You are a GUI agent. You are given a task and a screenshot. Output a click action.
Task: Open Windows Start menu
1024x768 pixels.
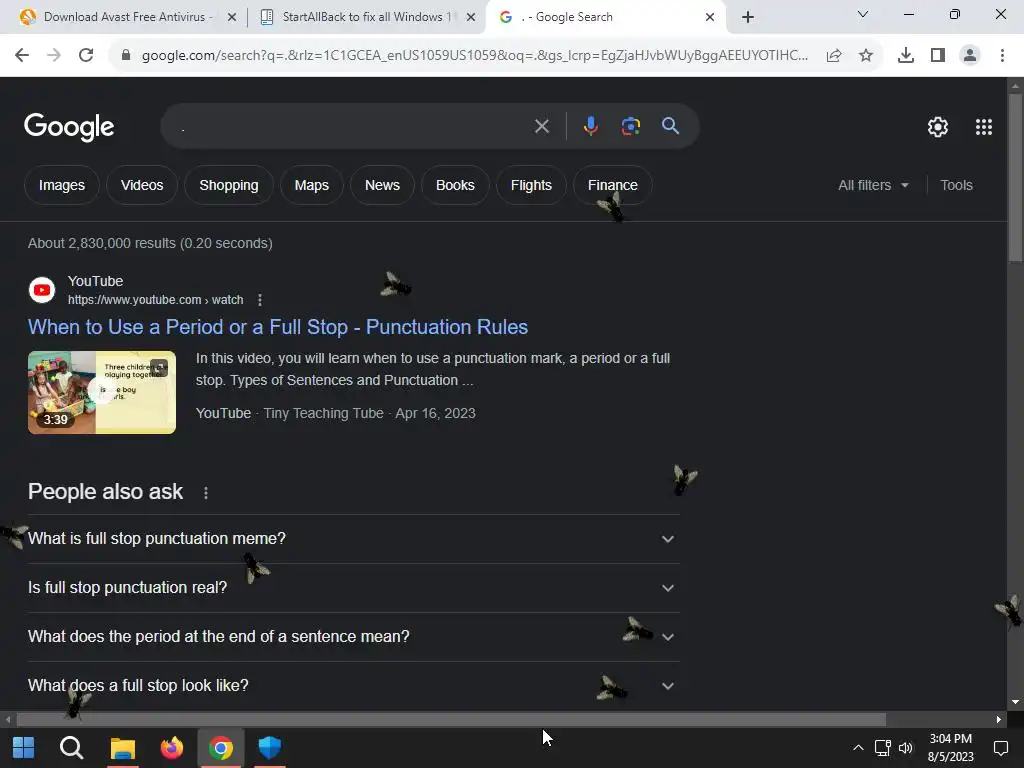24,748
